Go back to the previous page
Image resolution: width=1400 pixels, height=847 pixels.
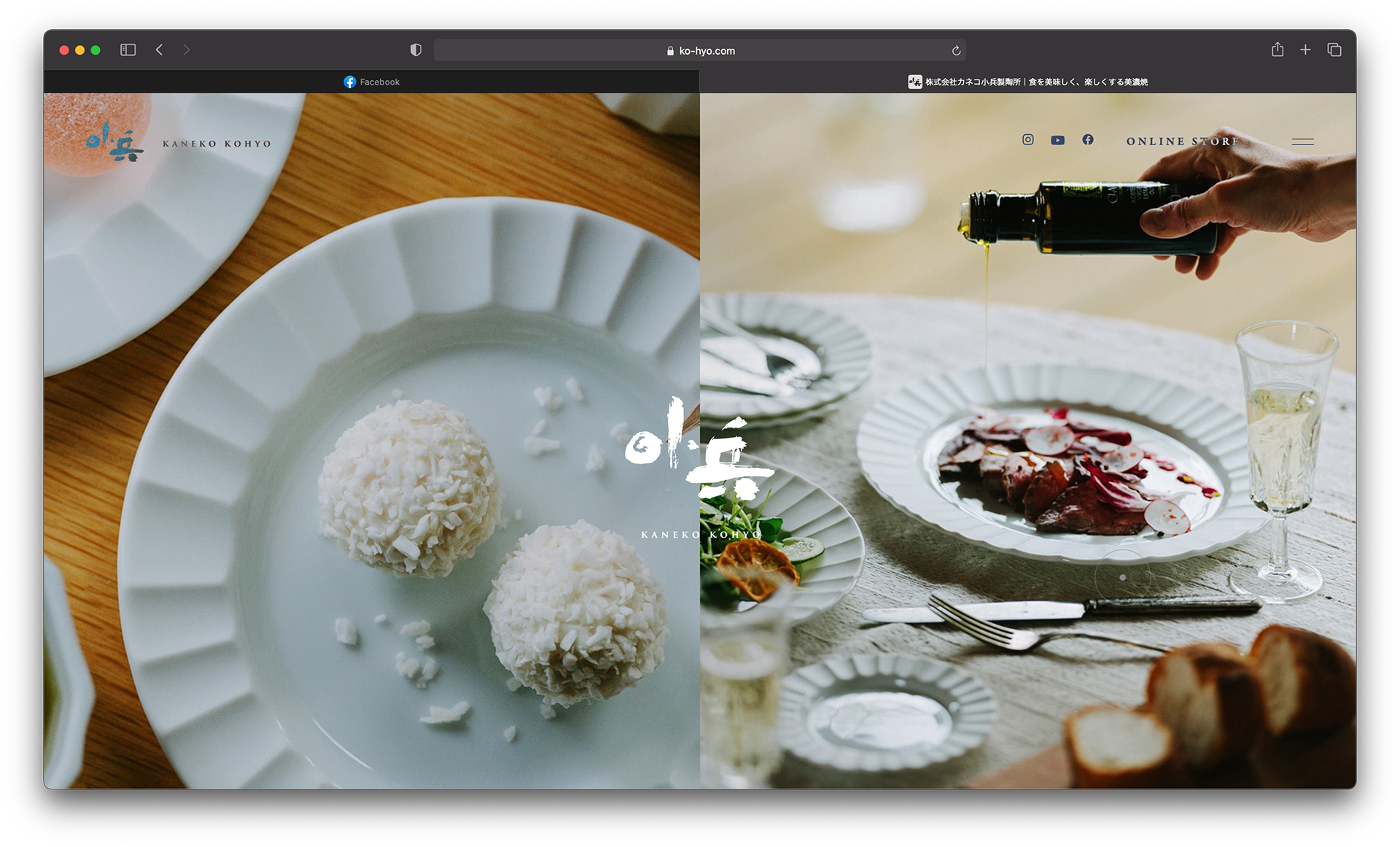(159, 50)
